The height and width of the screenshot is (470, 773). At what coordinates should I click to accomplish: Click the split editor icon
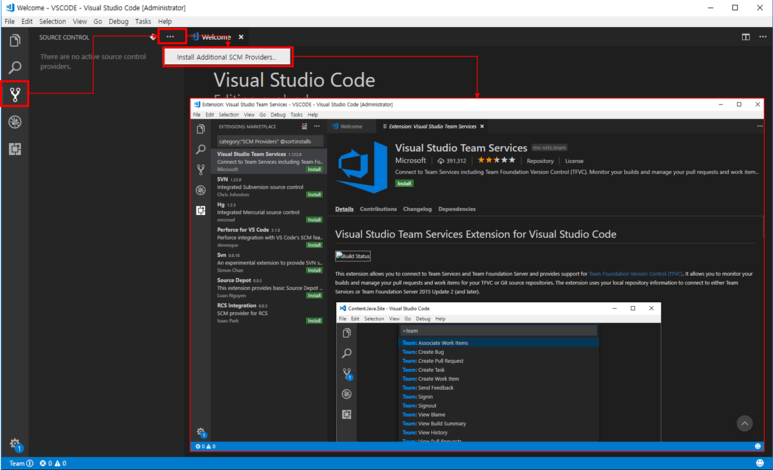coord(746,37)
